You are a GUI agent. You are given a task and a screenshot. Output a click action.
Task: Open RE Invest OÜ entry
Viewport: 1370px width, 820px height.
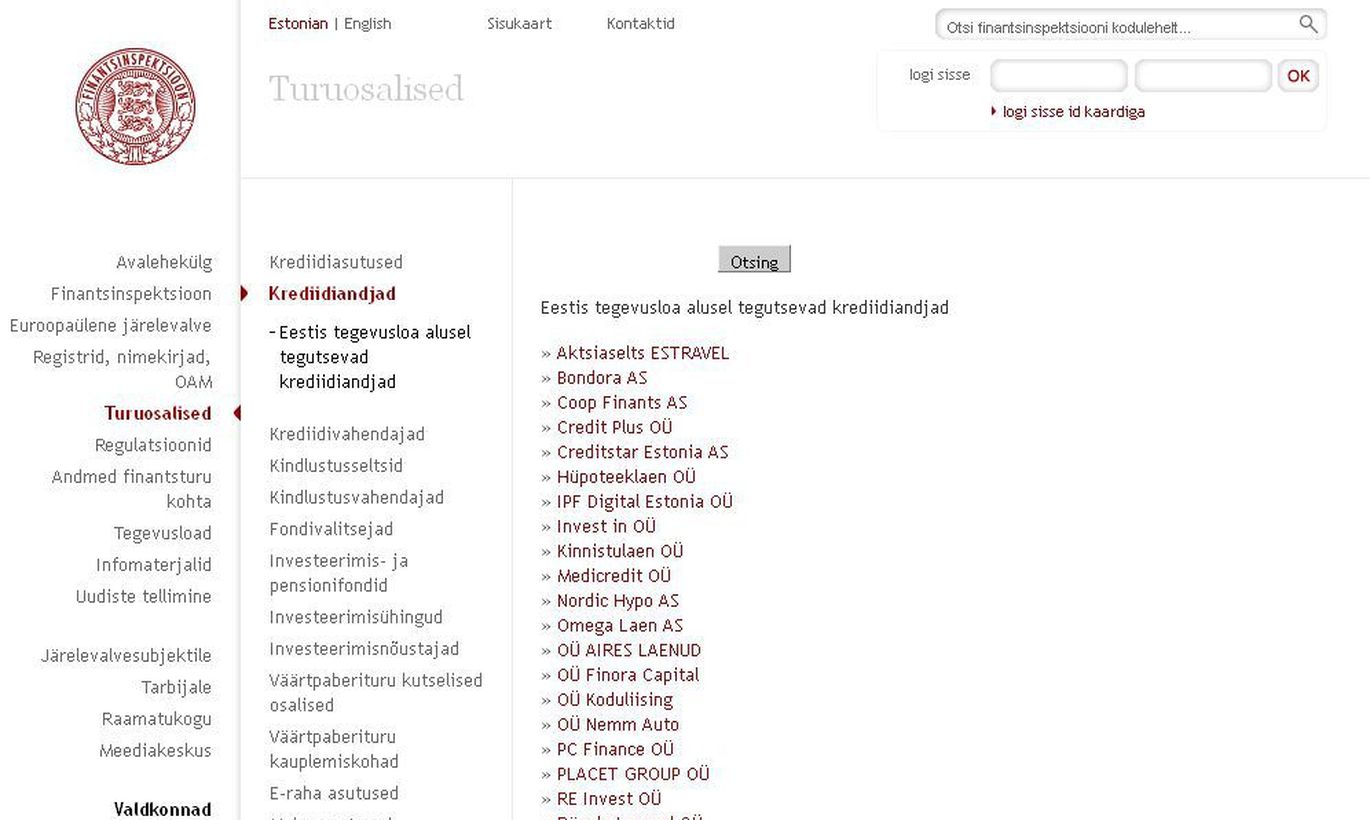pyautogui.click(x=609, y=799)
